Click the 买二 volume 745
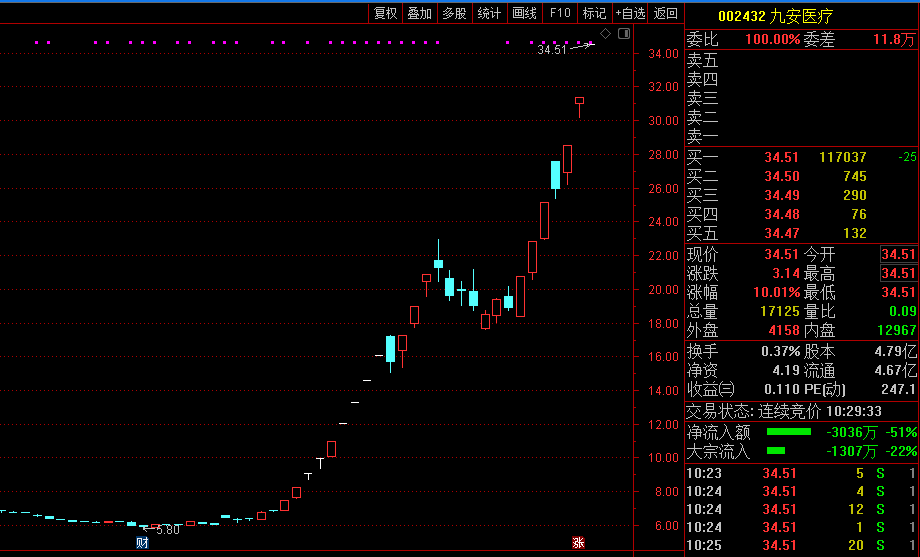This screenshot has width=920, height=557. click(x=855, y=177)
